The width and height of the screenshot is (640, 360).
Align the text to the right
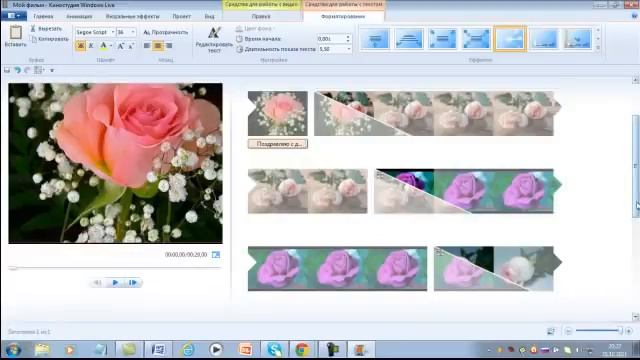tap(169, 46)
